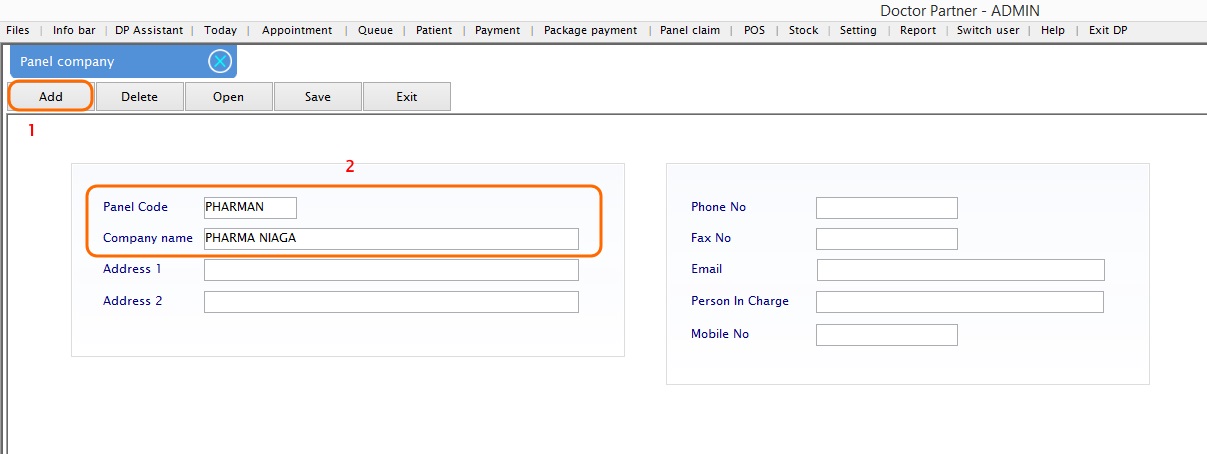Image resolution: width=1207 pixels, height=454 pixels.
Task: Click the Open button
Action: [228, 97]
